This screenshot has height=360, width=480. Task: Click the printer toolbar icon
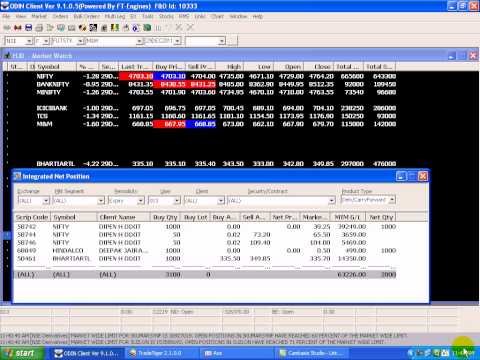[39, 28]
